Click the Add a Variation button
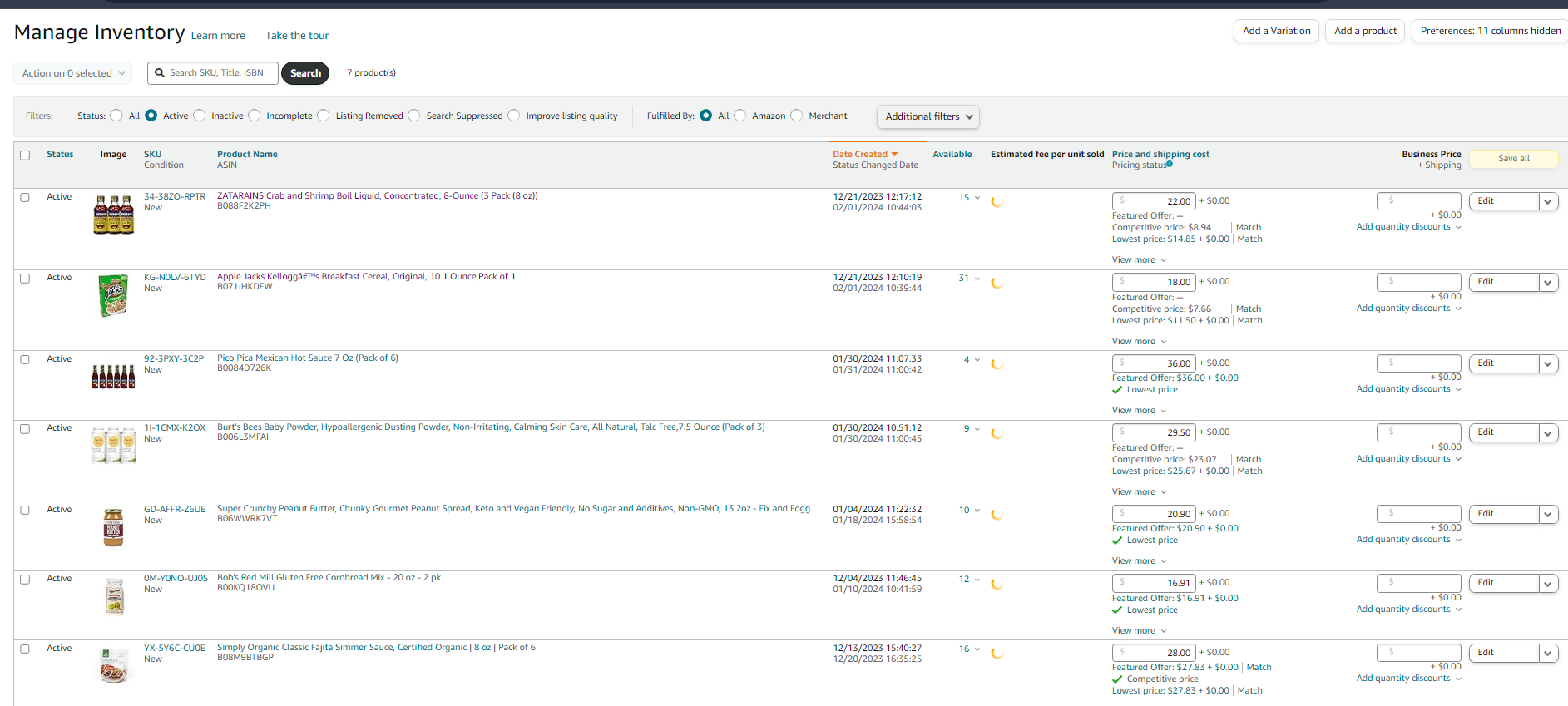Image resolution: width=1568 pixels, height=706 pixels. click(1276, 32)
